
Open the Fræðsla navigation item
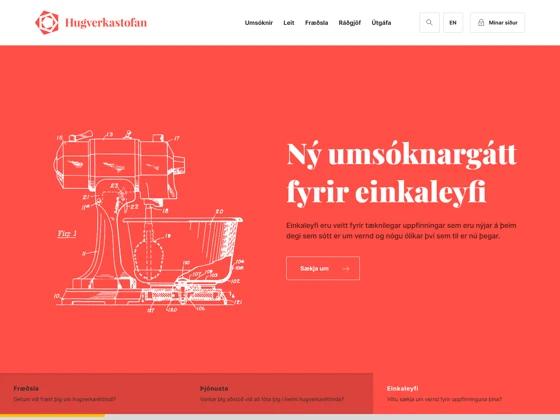(316, 22)
